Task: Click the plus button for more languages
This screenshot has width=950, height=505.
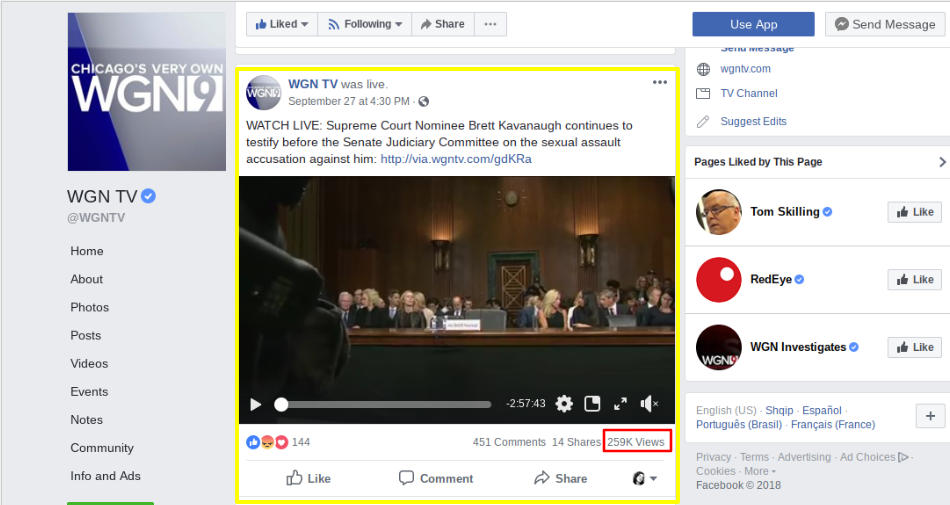Action: click(x=930, y=416)
